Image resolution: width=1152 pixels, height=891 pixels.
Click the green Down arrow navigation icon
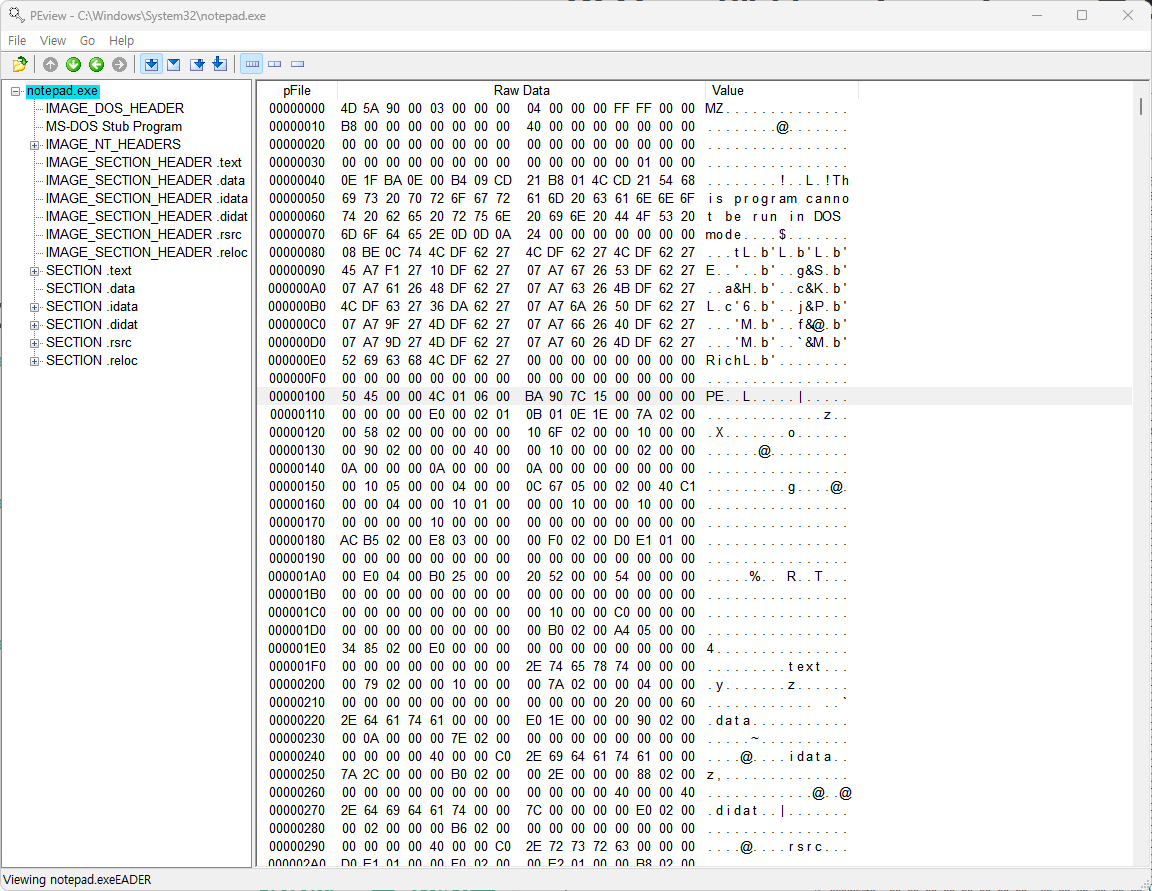tap(73, 65)
